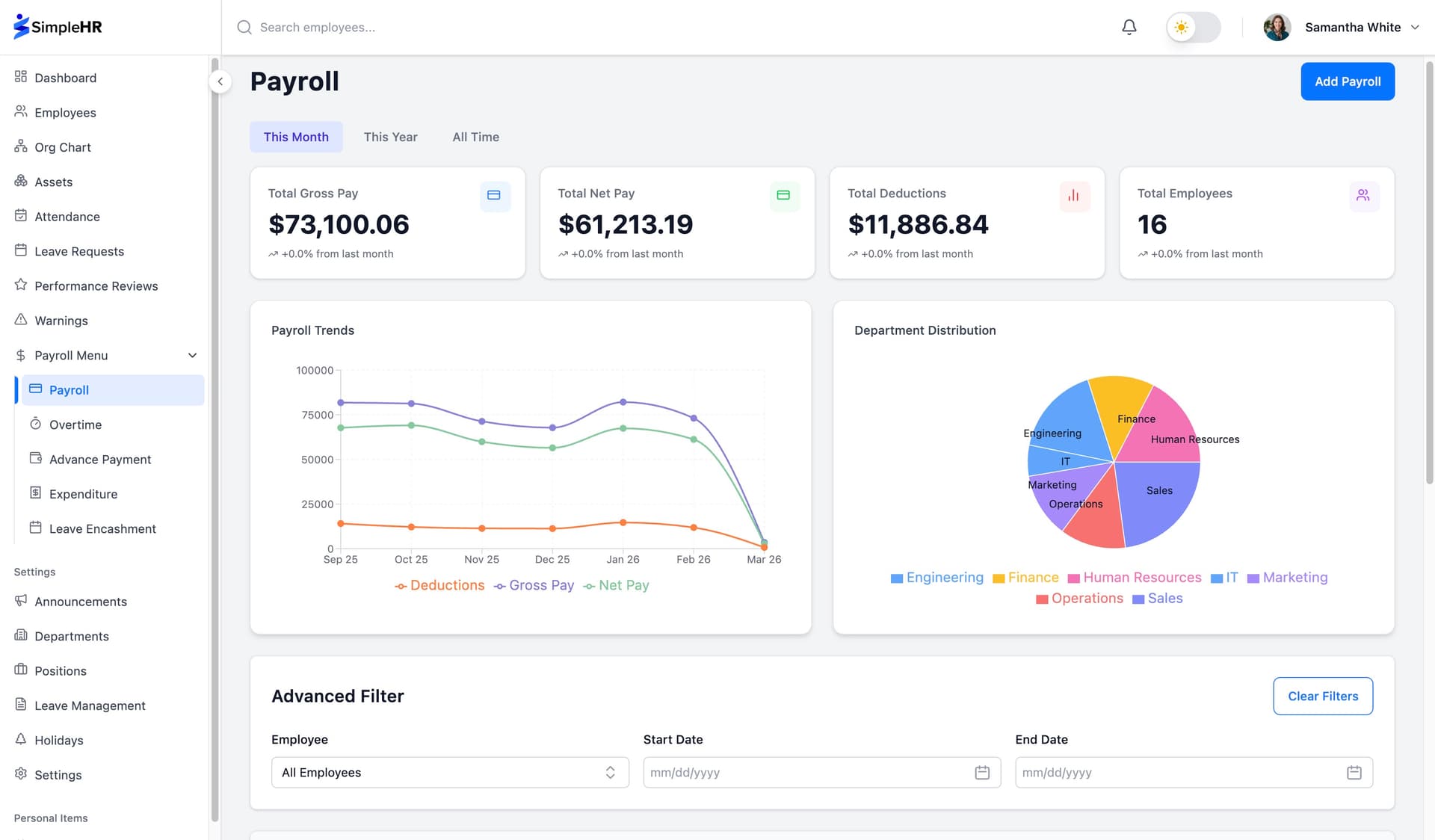Click the Add Payroll button
1435x840 pixels.
(x=1348, y=81)
